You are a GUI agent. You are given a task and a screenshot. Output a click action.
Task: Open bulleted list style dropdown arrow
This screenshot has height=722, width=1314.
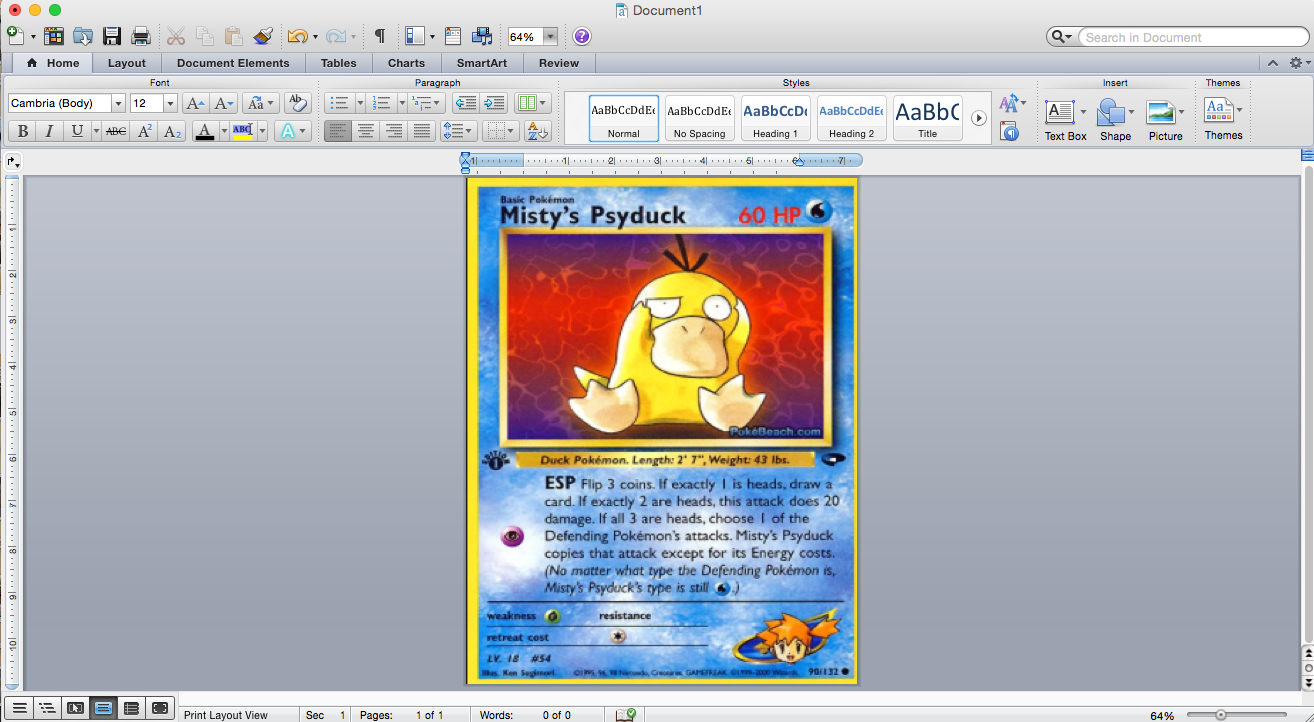point(360,103)
